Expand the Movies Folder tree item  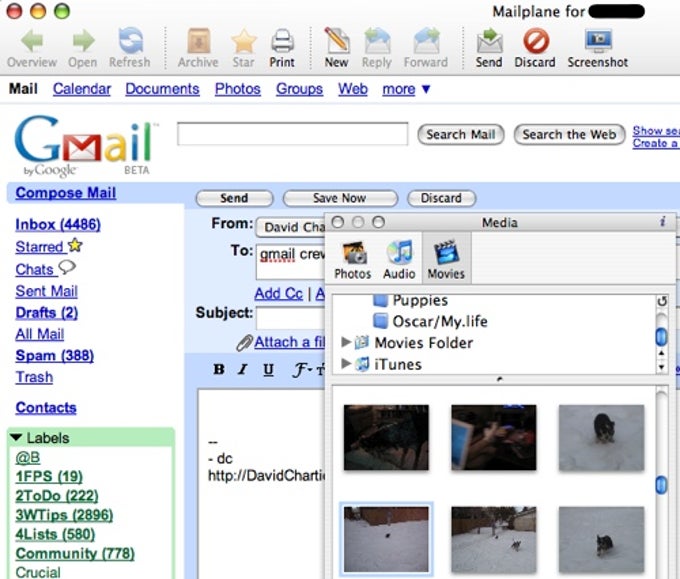coord(346,342)
